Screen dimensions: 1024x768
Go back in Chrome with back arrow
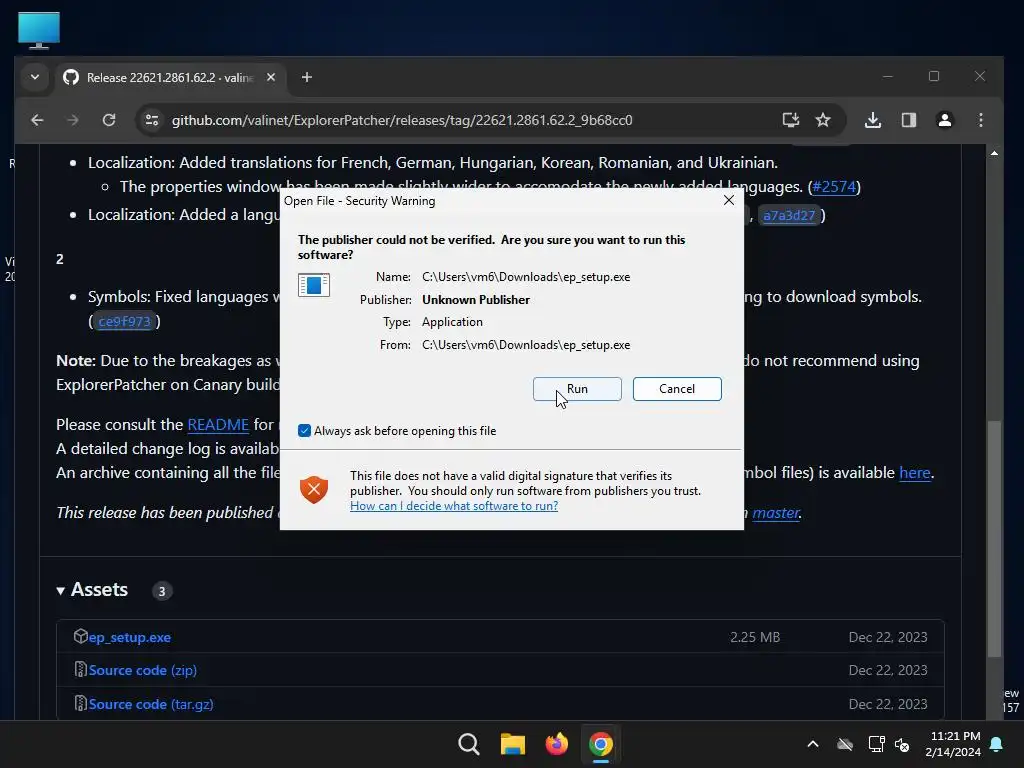pyautogui.click(x=37, y=120)
